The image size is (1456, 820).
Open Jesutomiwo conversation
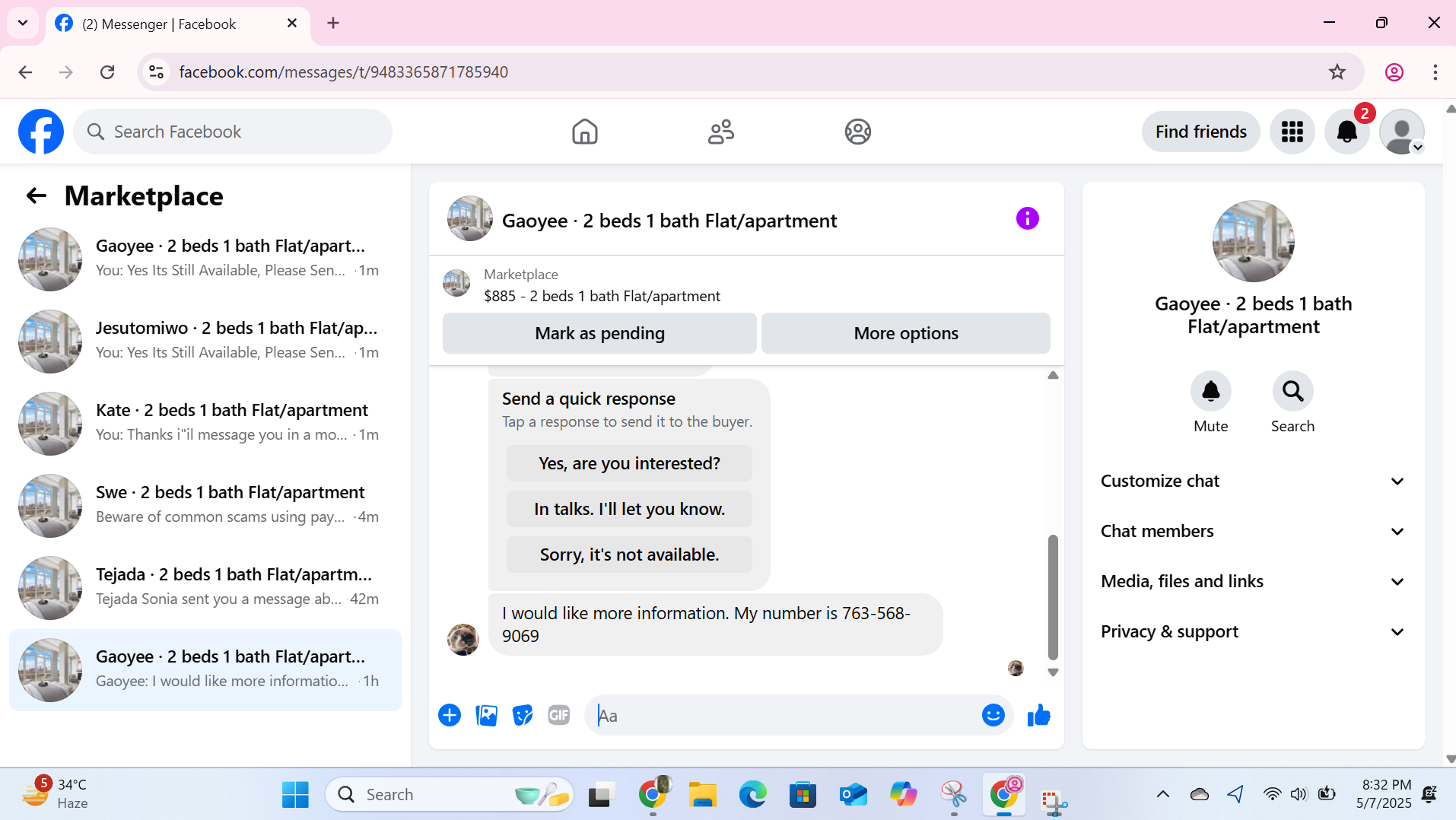(205, 341)
